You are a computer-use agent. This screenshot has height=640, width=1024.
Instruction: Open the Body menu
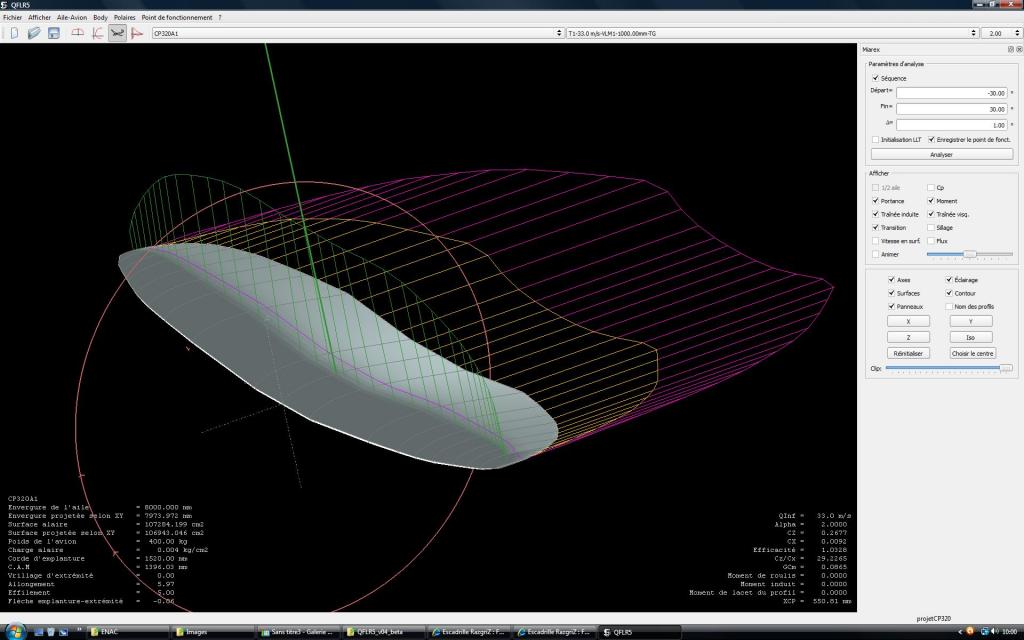click(x=100, y=18)
